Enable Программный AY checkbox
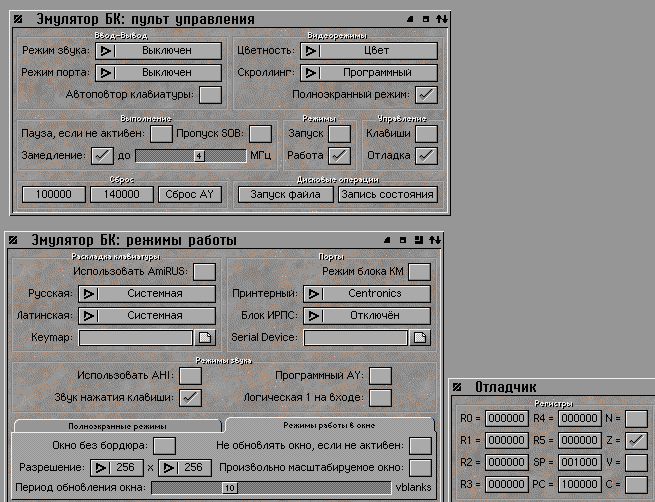 pyautogui.click(x=381, y=375)
